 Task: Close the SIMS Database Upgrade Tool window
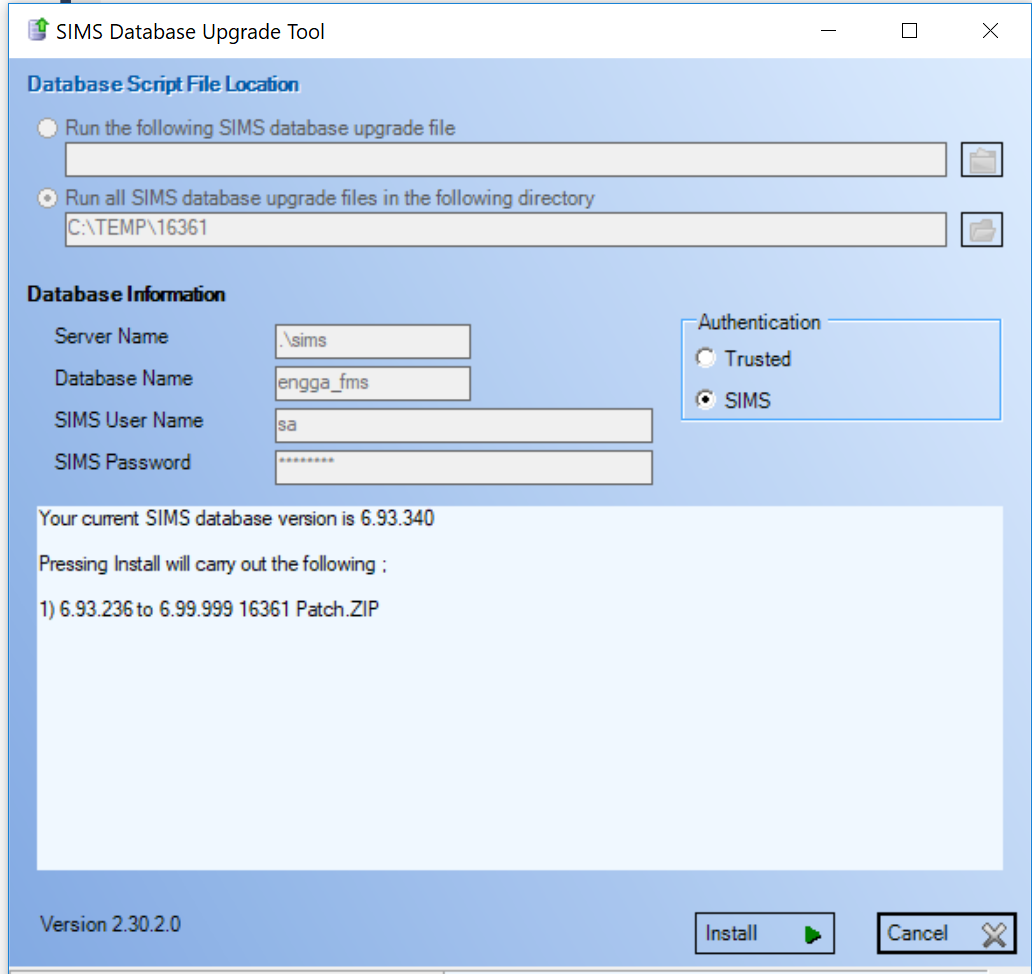[991, 30]
